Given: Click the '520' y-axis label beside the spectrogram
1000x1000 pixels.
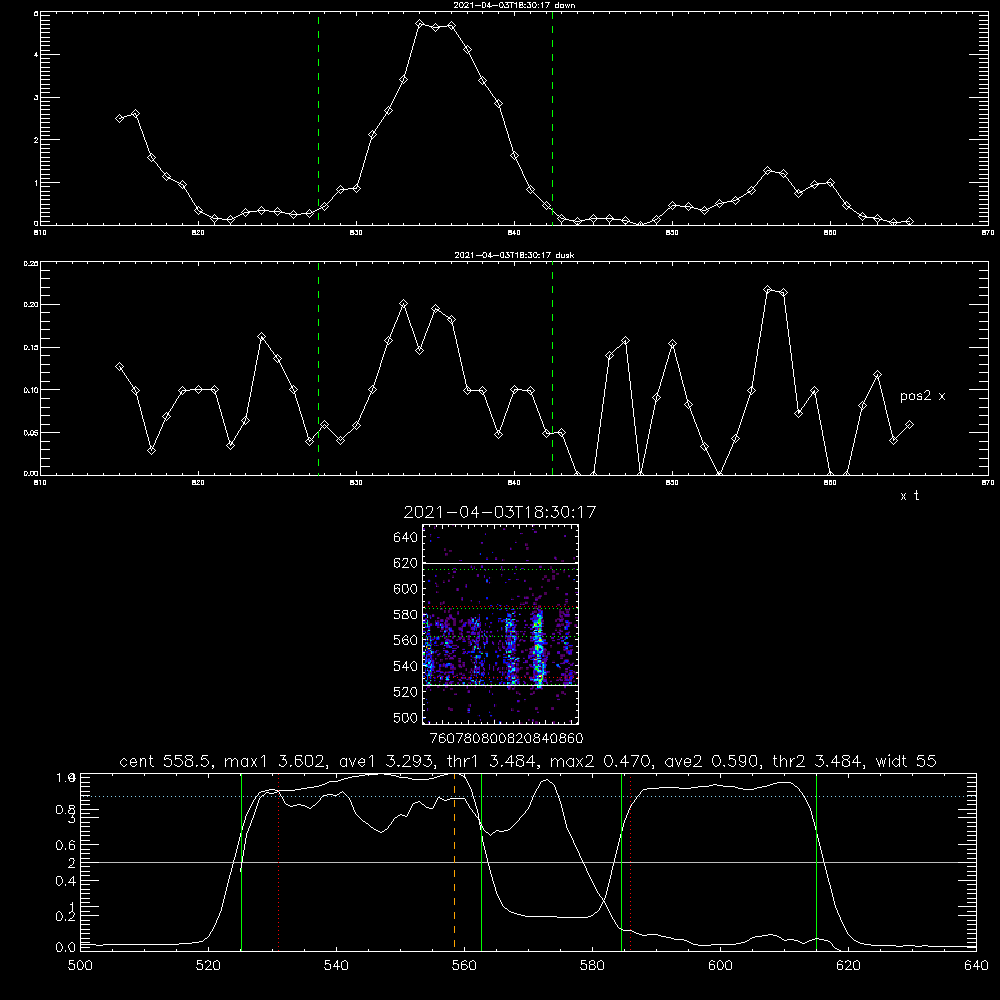Looking at the screenshot, I should coord(406,692).
